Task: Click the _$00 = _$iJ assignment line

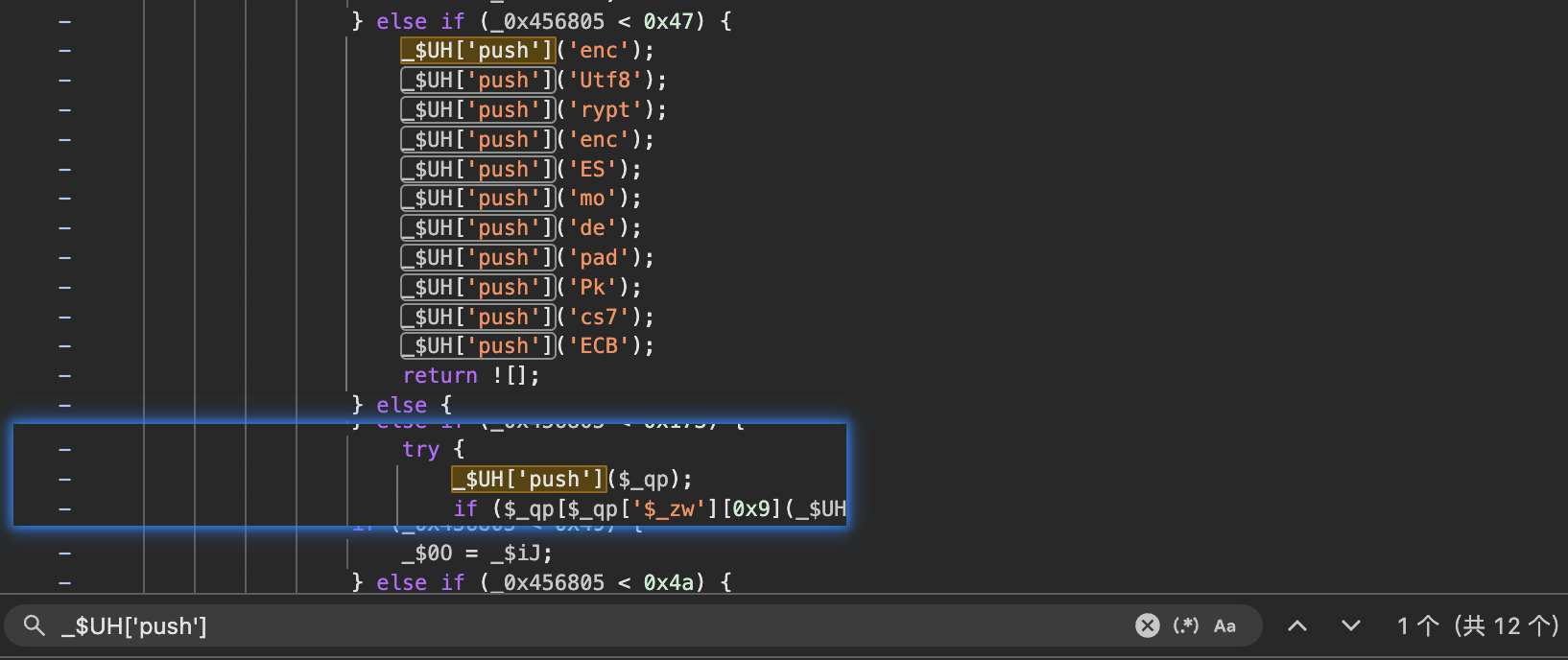Action: click(477, 554)
